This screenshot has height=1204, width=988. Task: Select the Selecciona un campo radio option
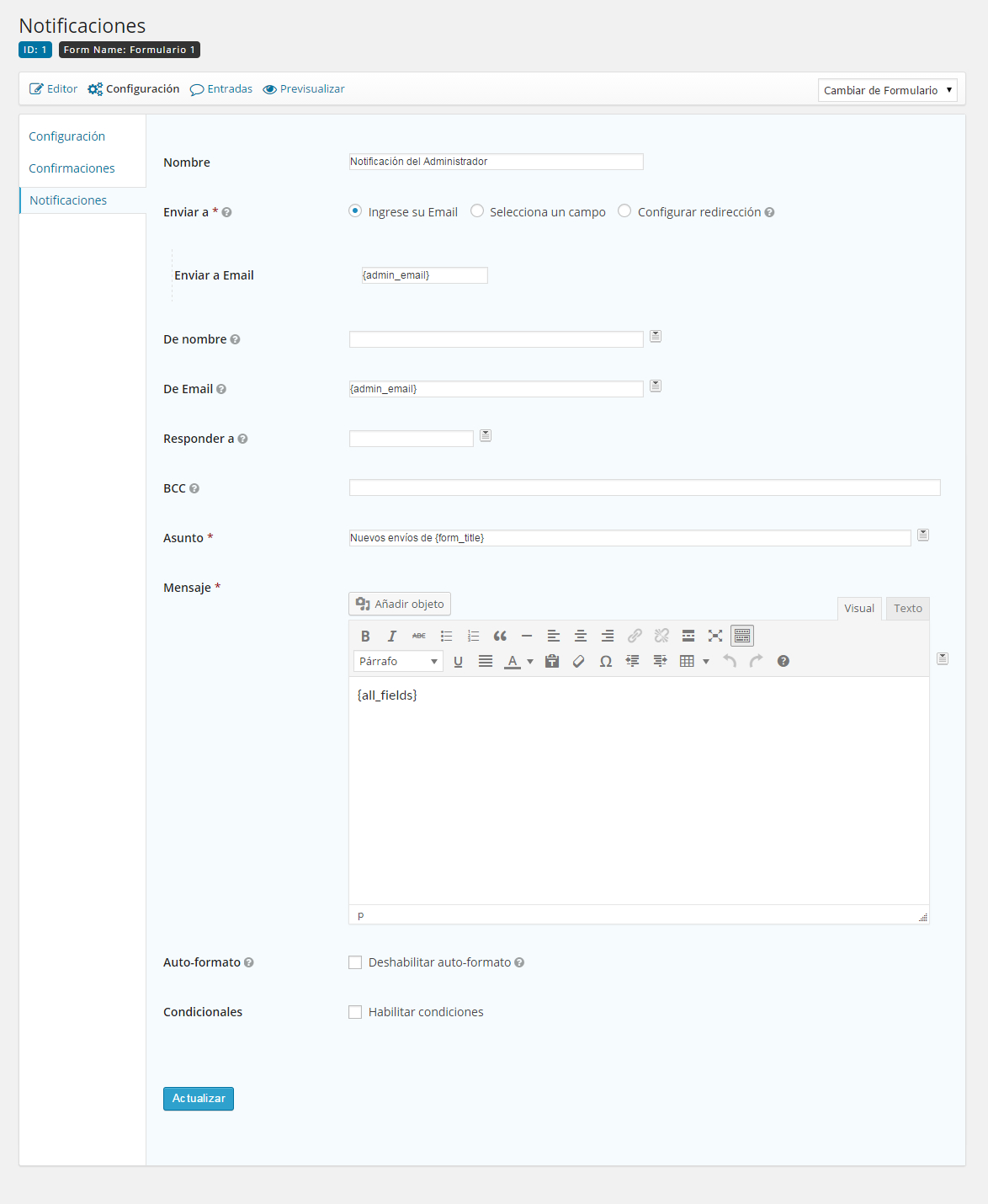(477, 211)
